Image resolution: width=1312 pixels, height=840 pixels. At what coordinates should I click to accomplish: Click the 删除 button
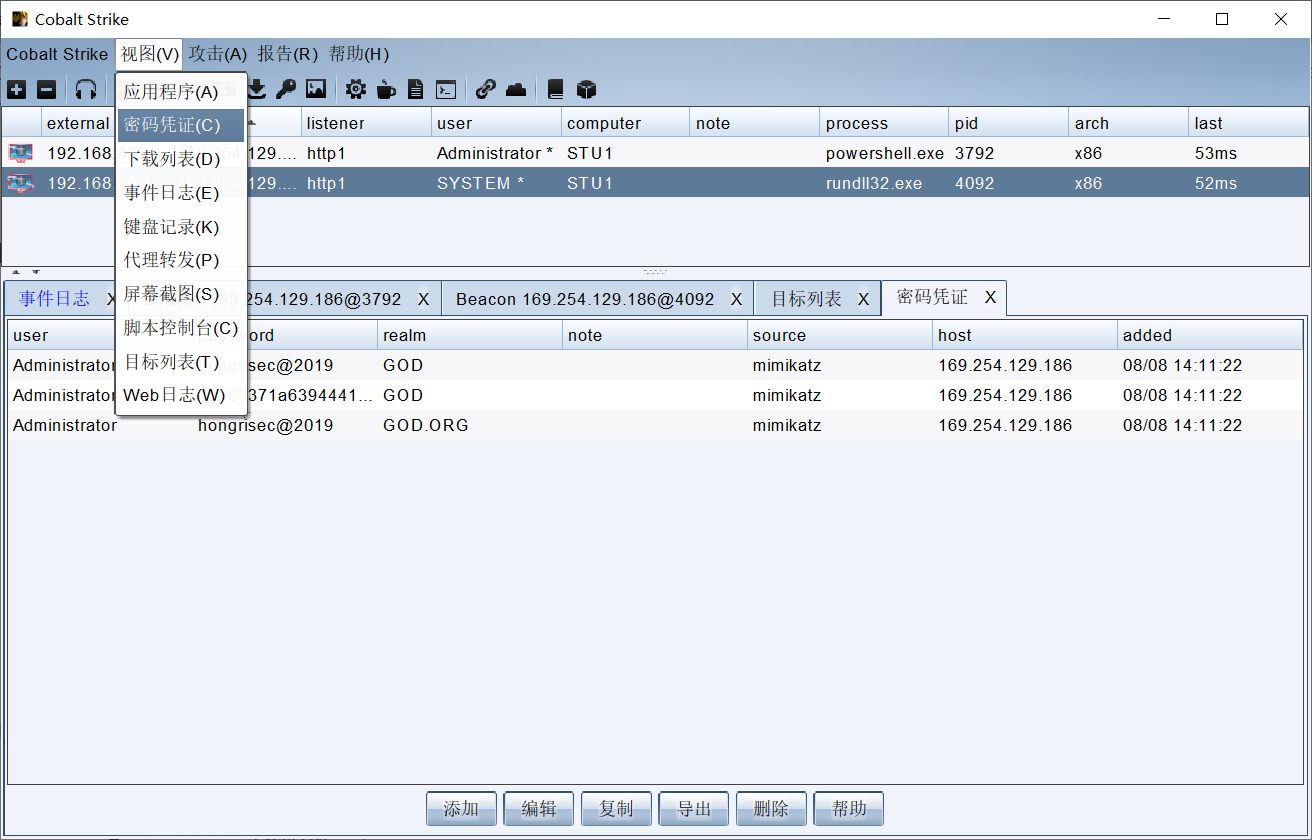(x=772, y=809)
